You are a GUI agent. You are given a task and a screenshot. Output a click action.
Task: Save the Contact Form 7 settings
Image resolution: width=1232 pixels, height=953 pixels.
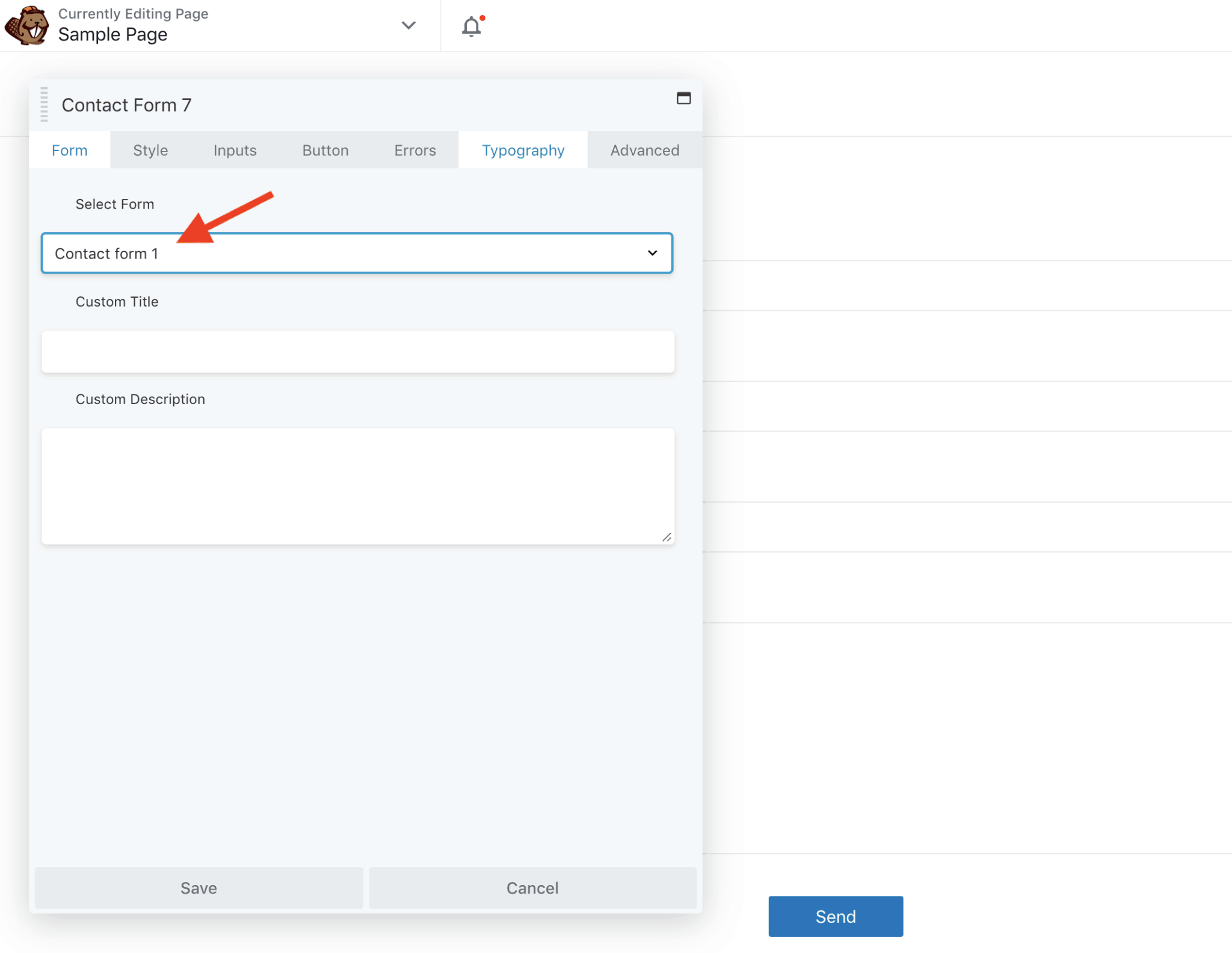coord(199,887)
